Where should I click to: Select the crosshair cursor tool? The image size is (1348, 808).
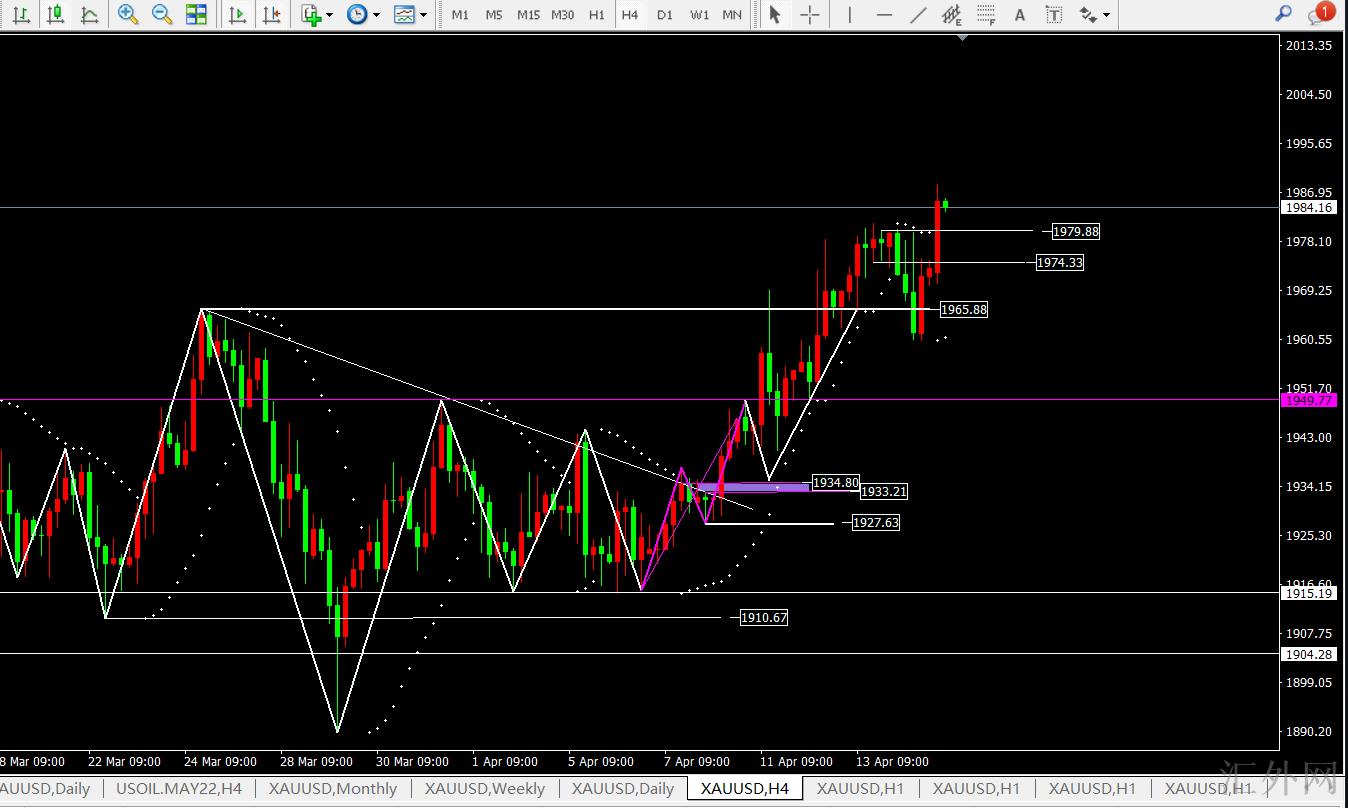(x=810, y=15)
